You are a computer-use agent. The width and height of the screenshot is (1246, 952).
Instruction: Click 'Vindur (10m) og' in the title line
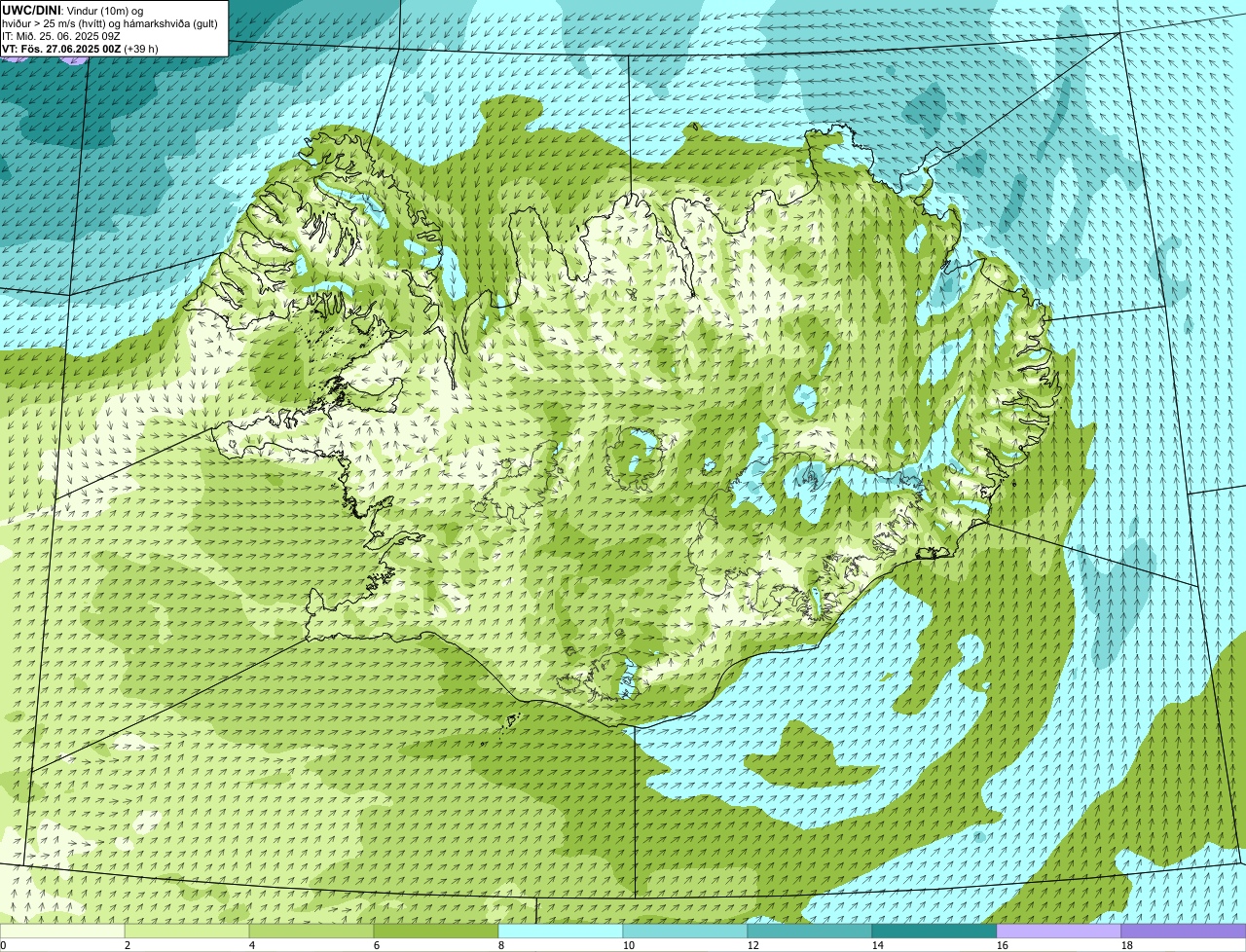click(103, 11)
